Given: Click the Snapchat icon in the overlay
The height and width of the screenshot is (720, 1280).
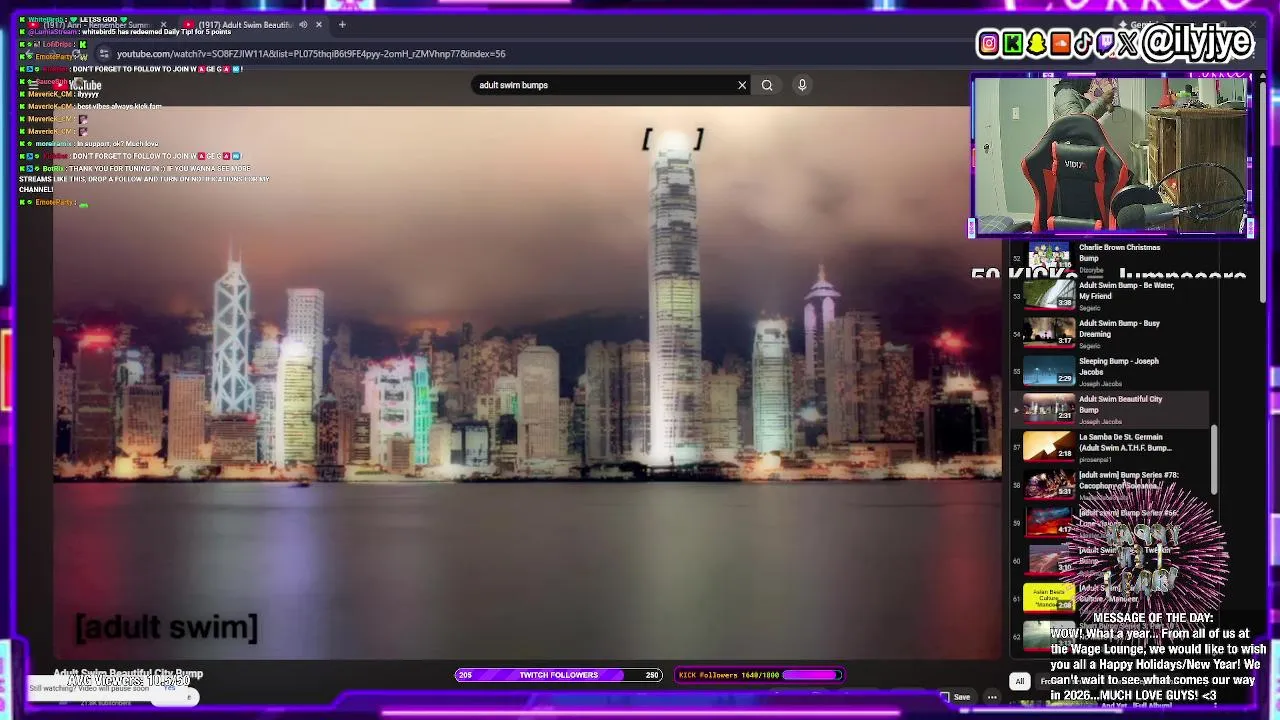Looking at the screenshot, I should [1036, 43].
